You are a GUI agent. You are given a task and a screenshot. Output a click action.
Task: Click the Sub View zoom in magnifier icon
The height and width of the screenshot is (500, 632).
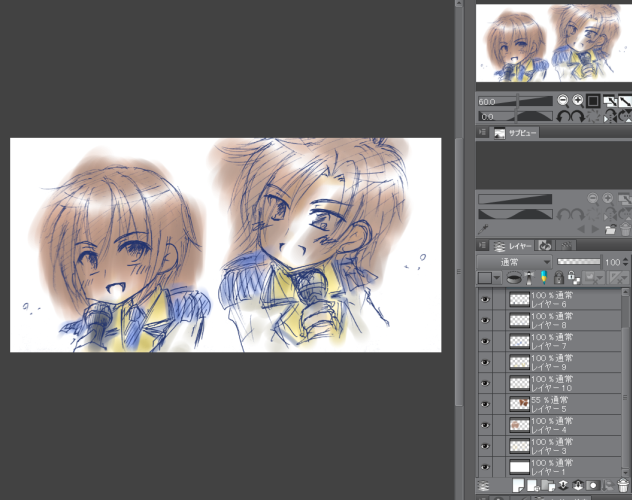click(607, 198)
